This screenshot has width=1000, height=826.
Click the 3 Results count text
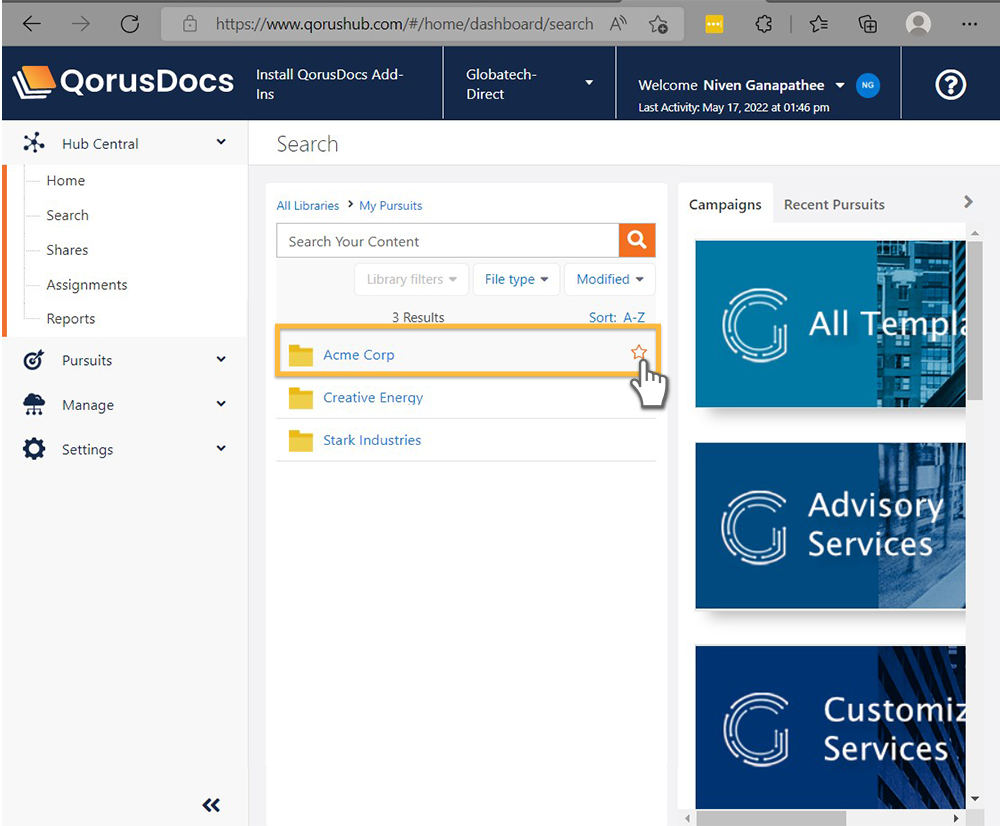(418, 317)
